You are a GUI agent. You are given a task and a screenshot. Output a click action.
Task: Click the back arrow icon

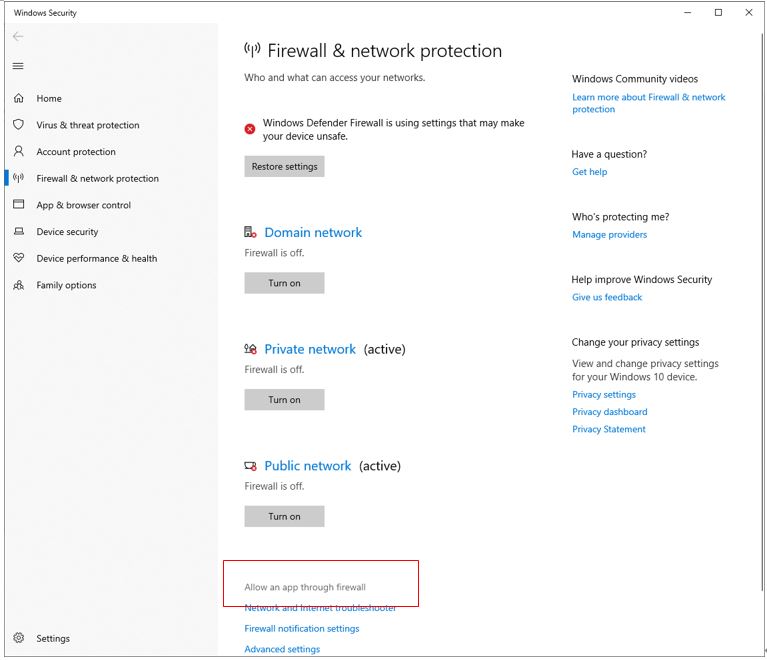(18, 37)
